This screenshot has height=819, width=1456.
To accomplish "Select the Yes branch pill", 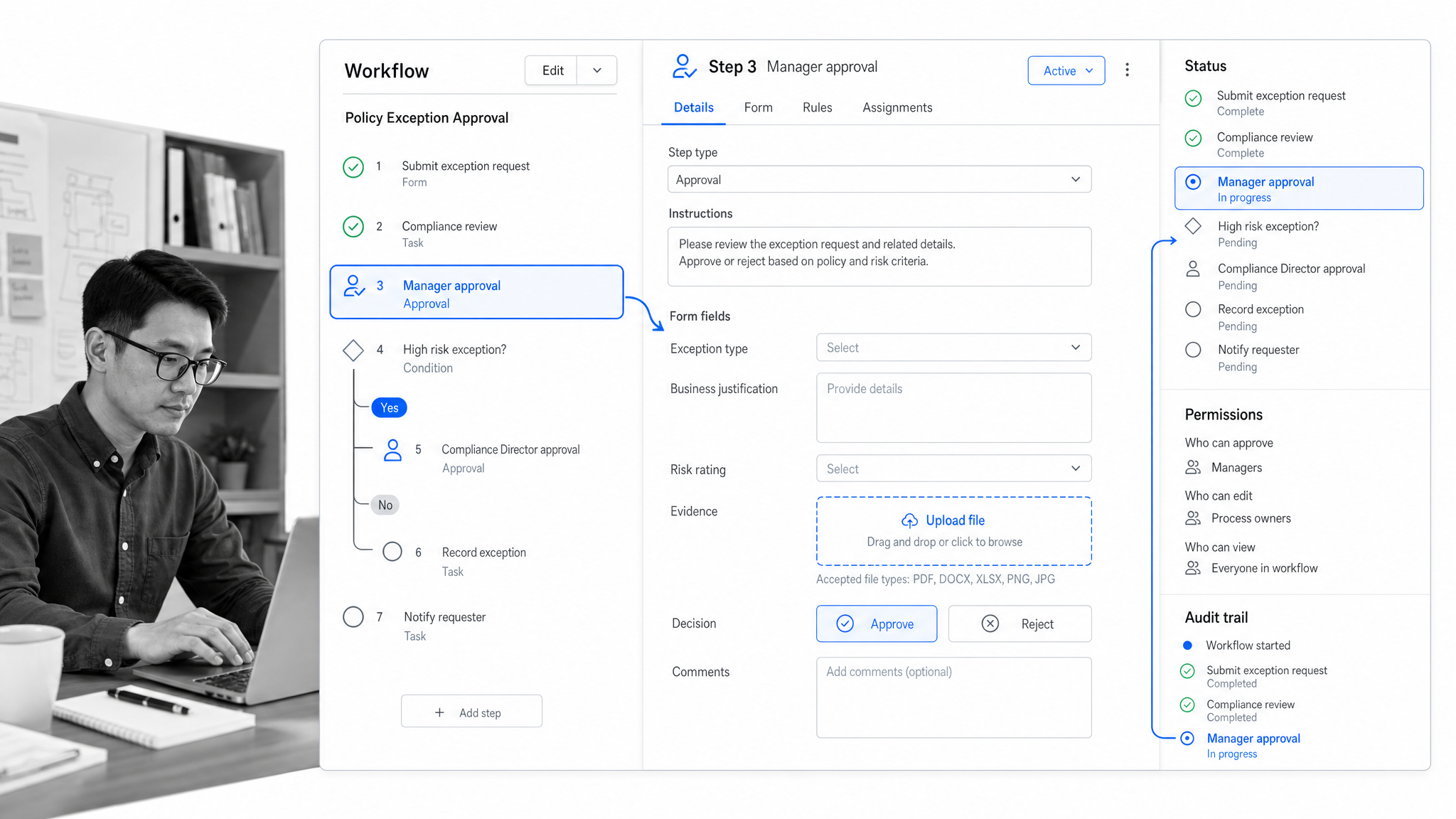I will pyautogui.click(x=389, y=407).
